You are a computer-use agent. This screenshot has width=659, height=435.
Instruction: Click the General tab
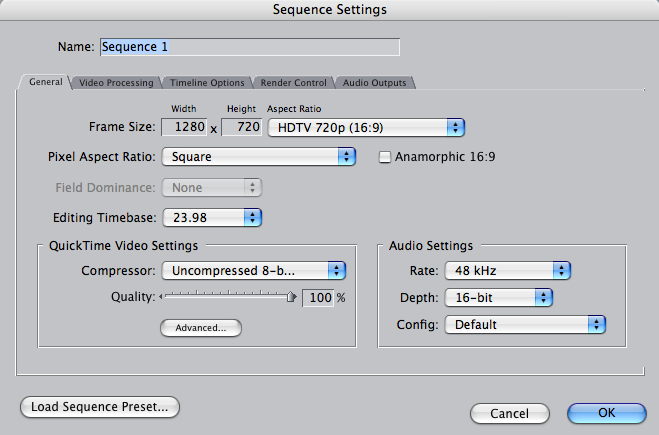[x=46, y=83]
